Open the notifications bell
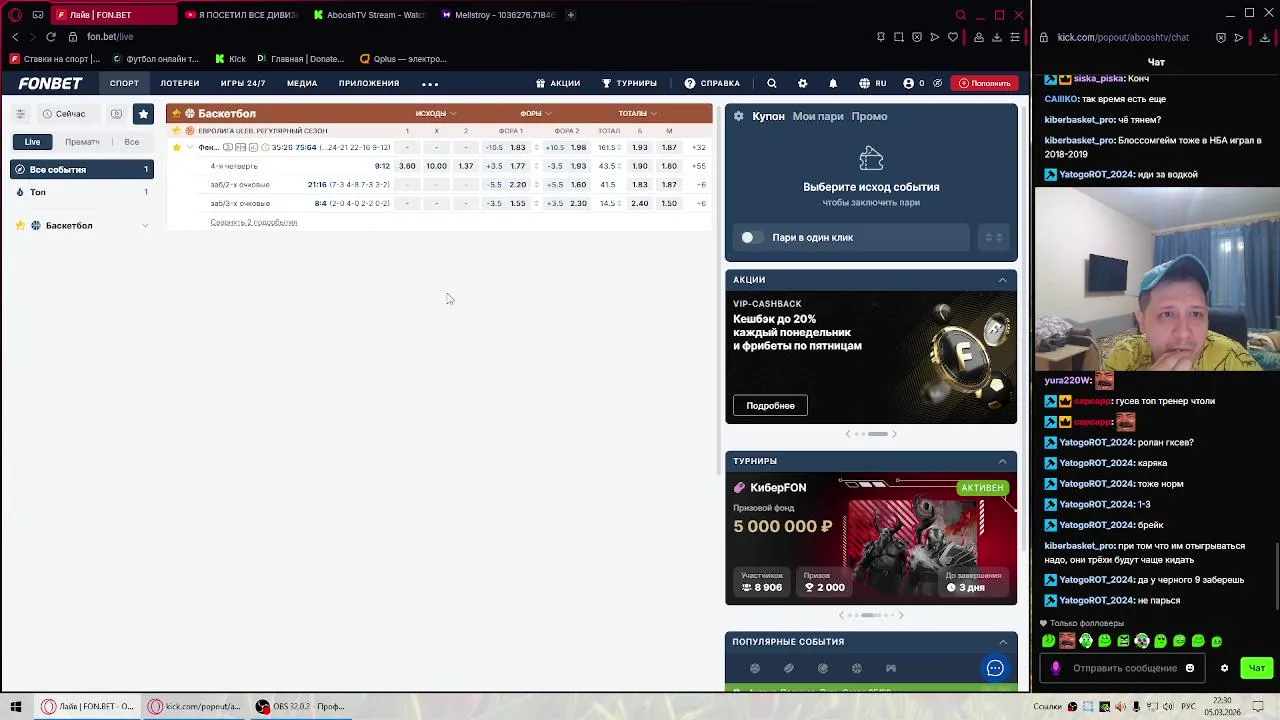1280x720 pixels. tap(833, 84)
